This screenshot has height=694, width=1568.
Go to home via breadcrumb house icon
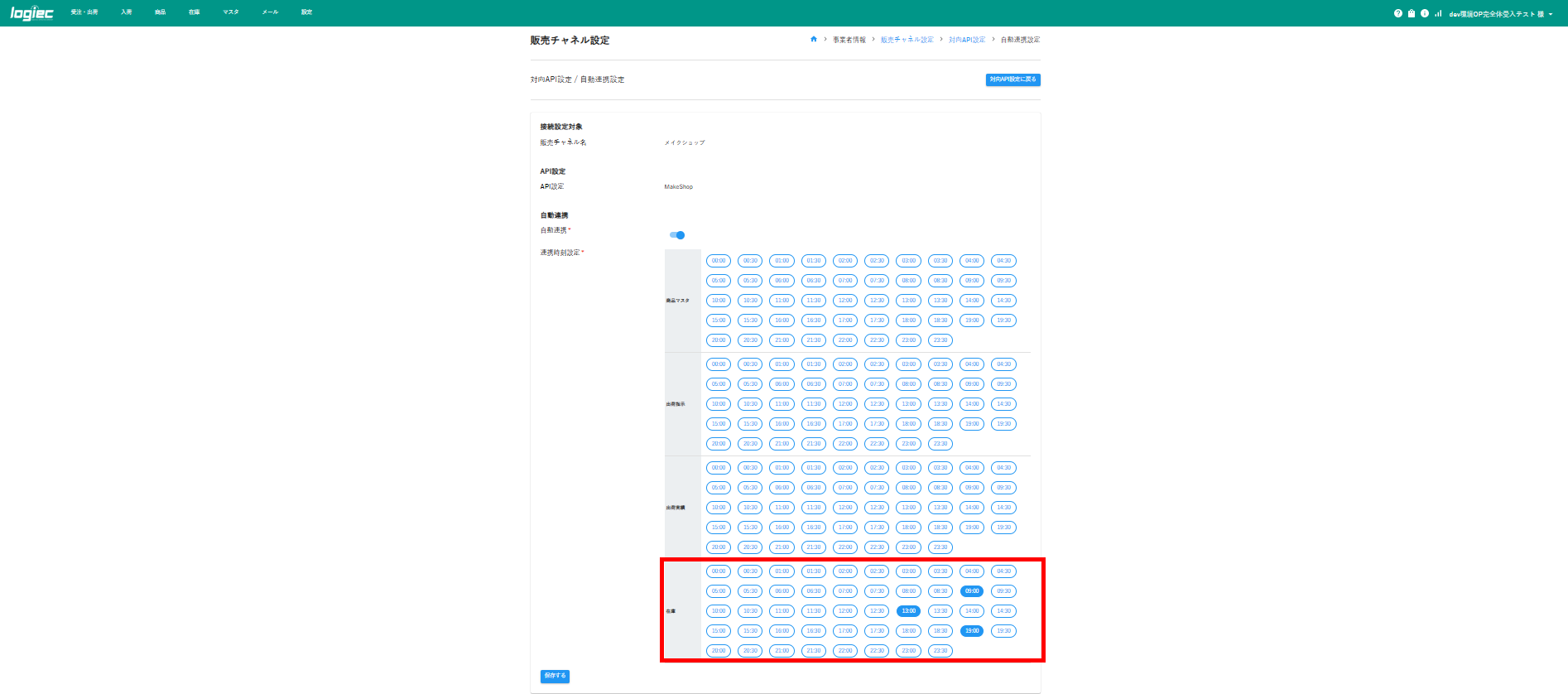click(814, 39)
